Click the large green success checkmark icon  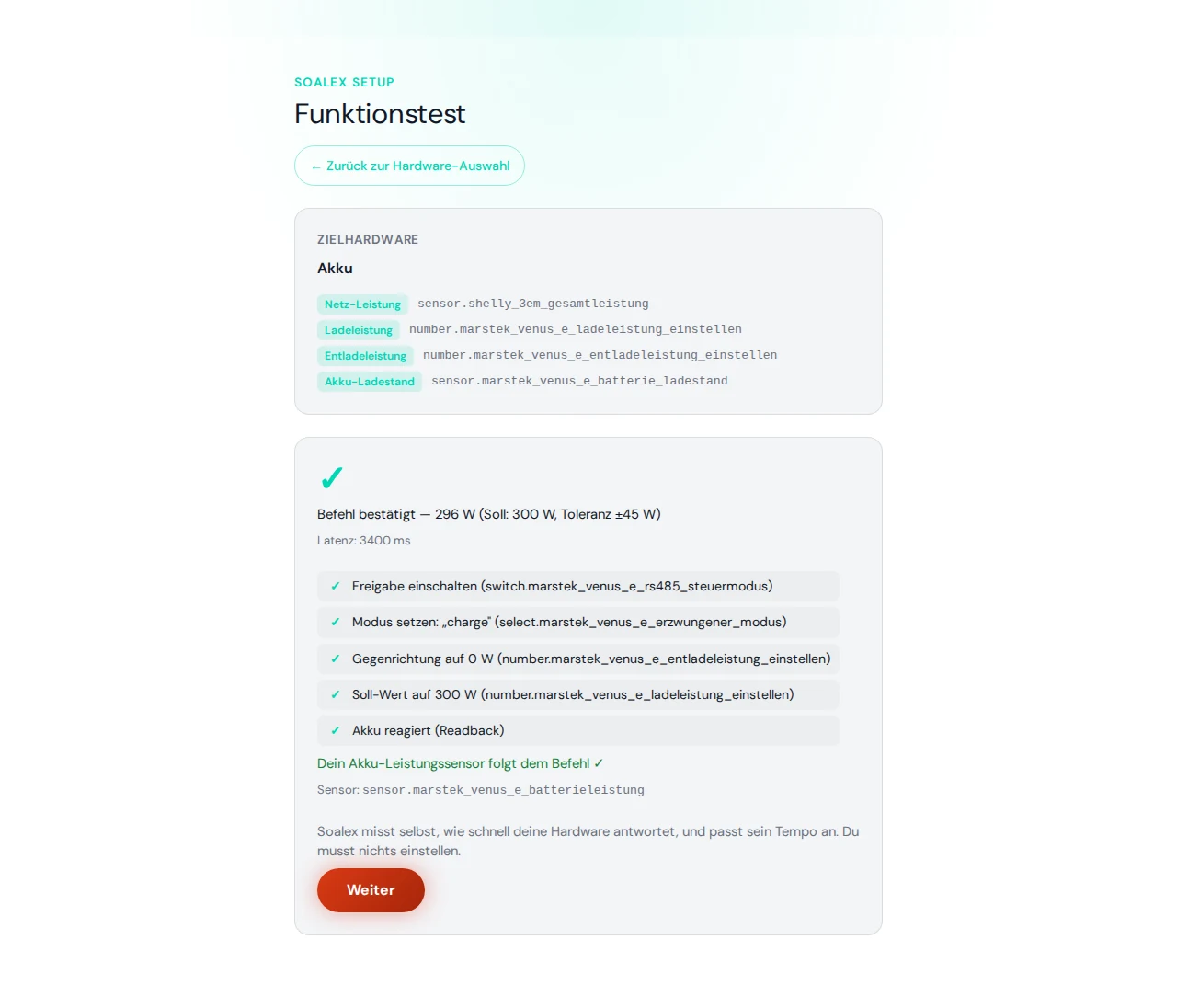(331, 478)
